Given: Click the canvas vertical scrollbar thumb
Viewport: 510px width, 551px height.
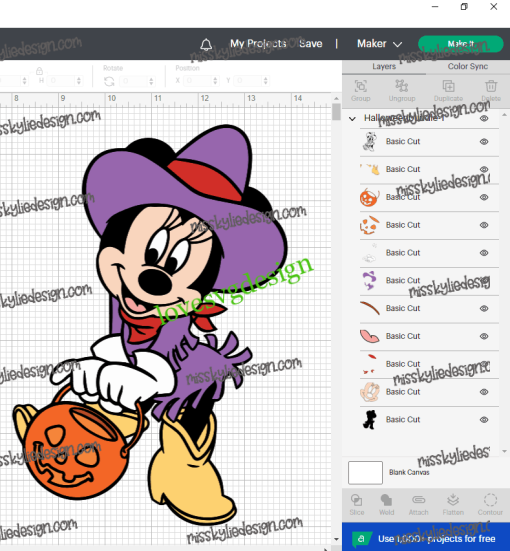Looking at the screenshot, I should [336, 112].
